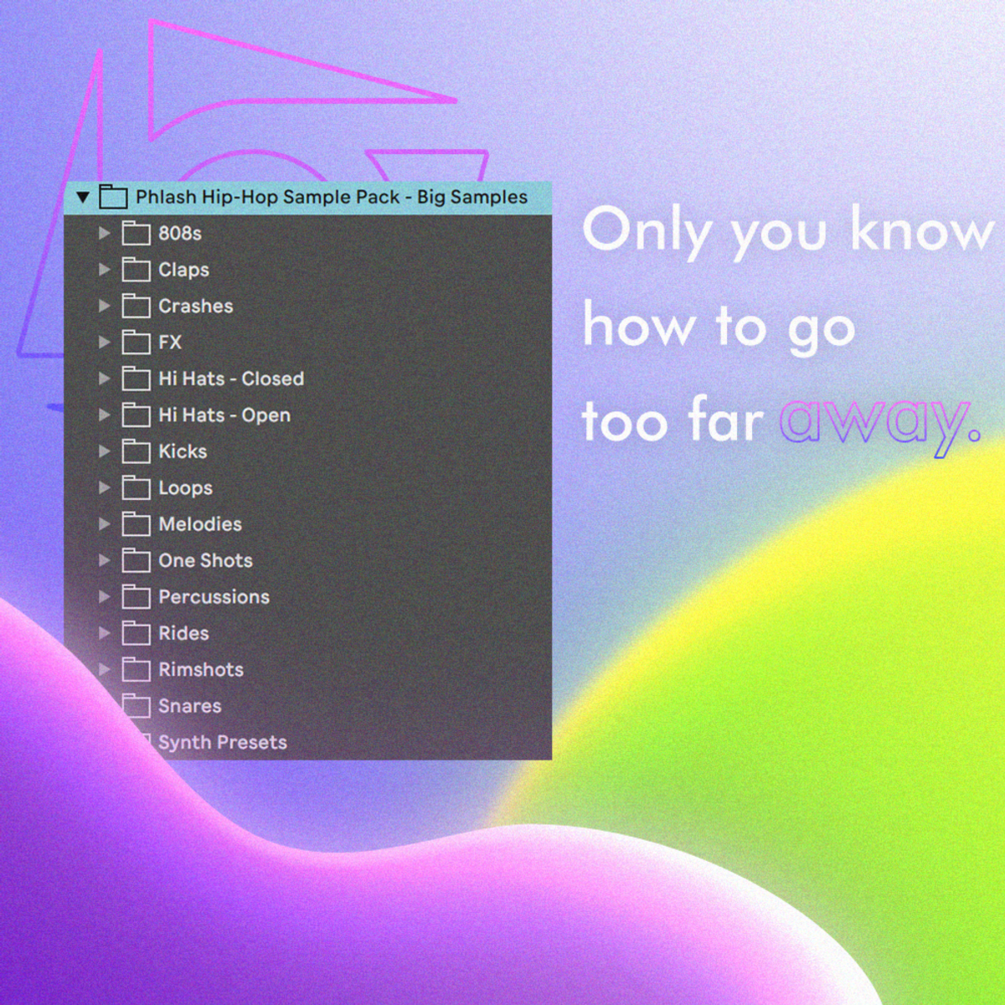The width and height of the screenshot is (1005, 1005).
Task: Click the Loops folder icon
Action: point(136,488)
